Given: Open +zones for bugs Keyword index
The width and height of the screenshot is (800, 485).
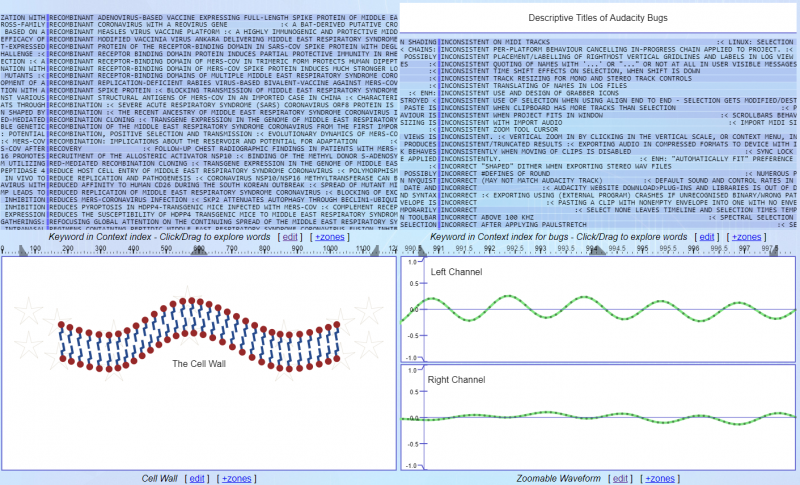Looking at the screenshot, I should pyautogui.click(x=745, y=236).
